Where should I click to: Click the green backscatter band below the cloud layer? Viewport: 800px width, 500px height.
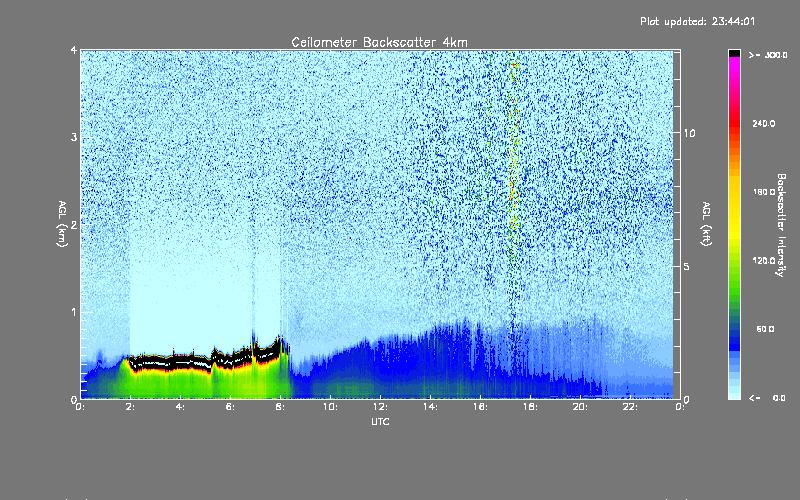(x=204, y=384)
